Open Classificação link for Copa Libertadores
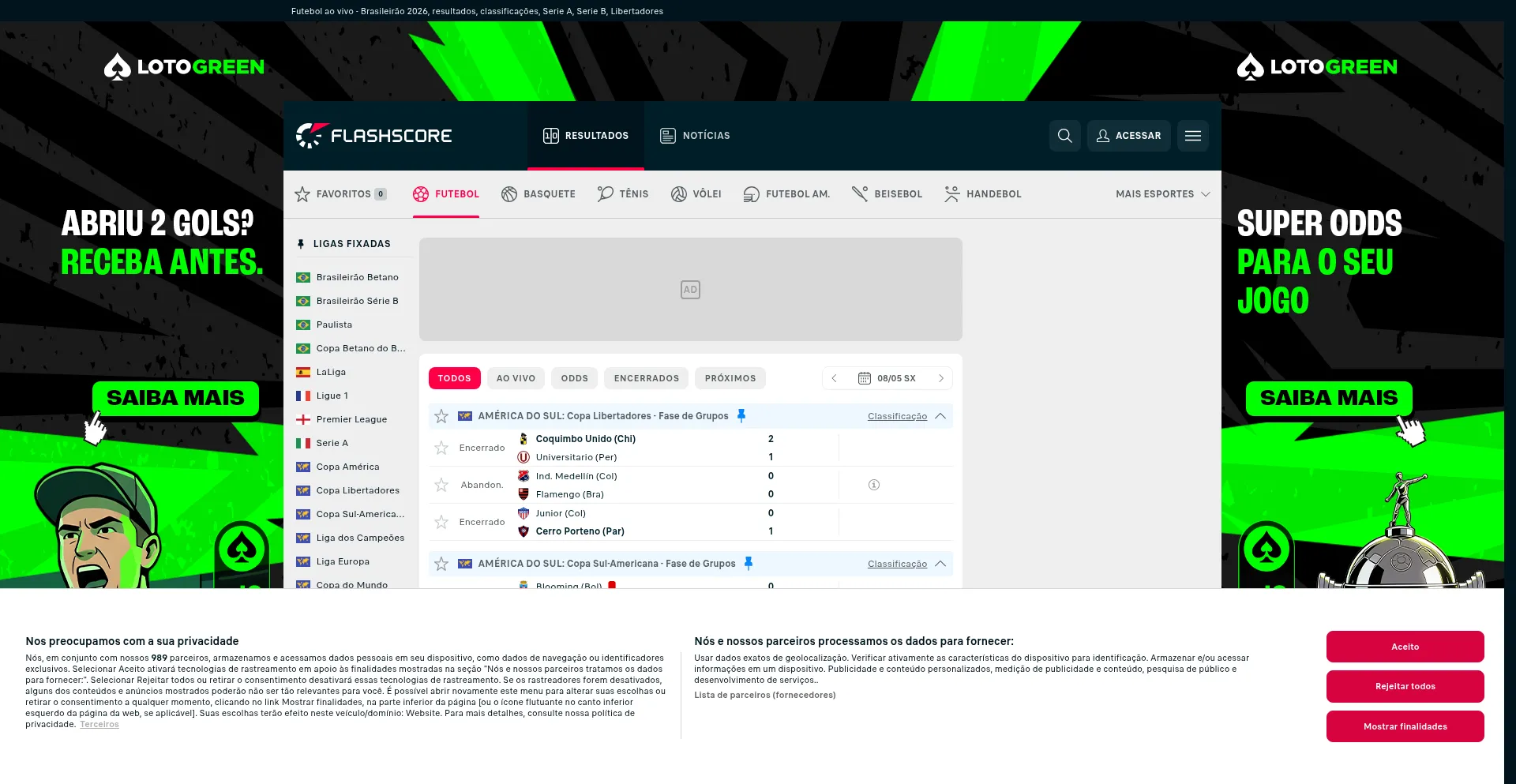This screenshot has width=1516, height=784. coord(897,416)
